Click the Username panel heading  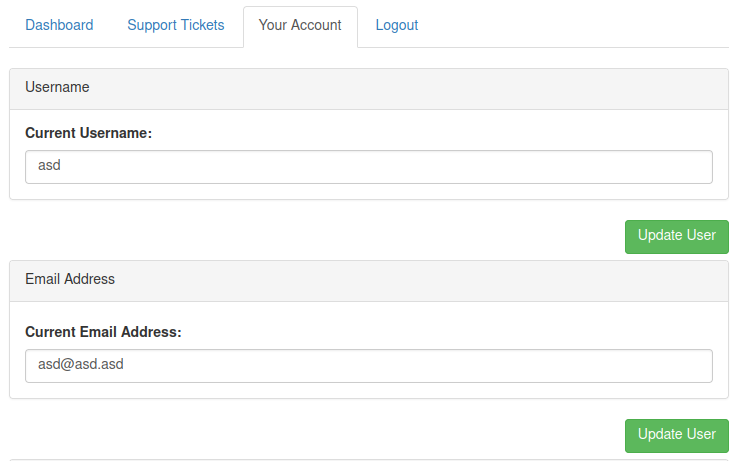point(57,88)
